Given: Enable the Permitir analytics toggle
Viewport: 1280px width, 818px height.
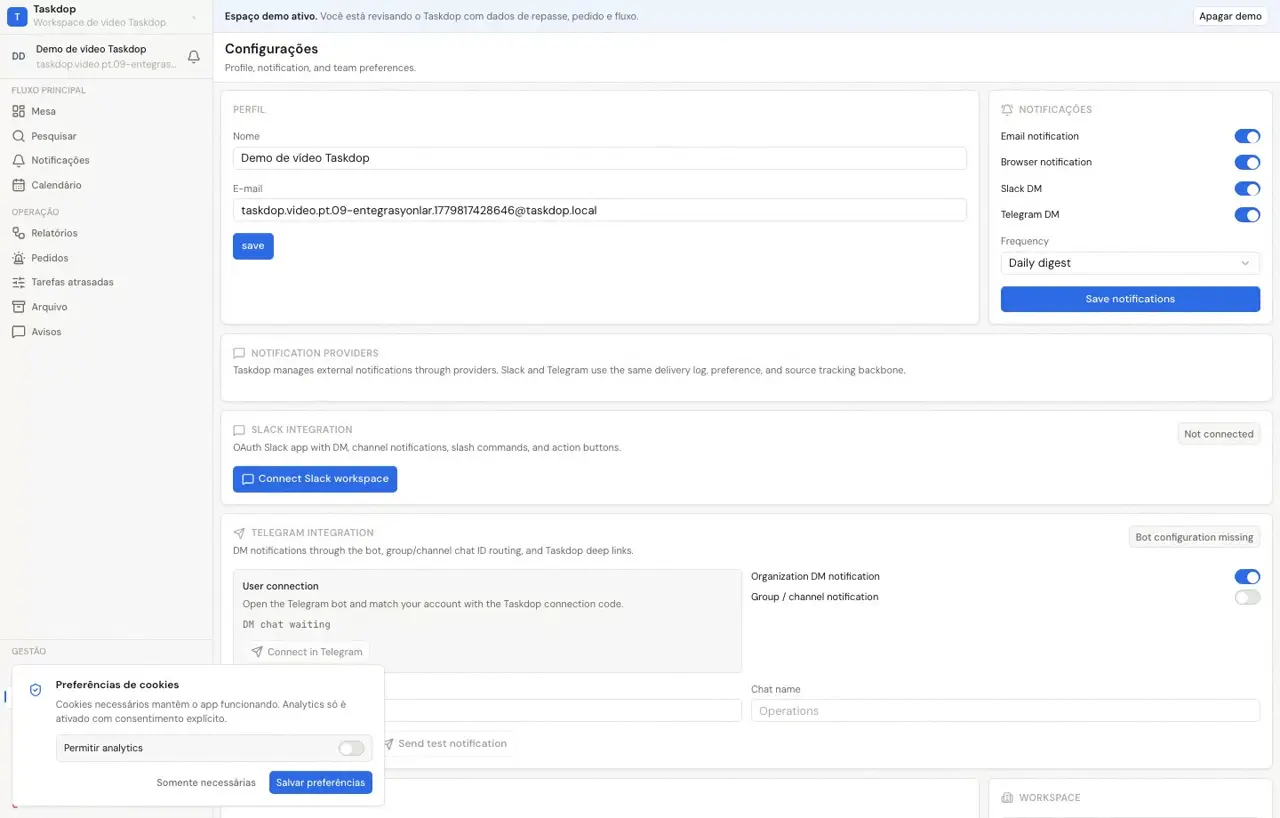Looking at the screenshot, I should coord(351,748).
